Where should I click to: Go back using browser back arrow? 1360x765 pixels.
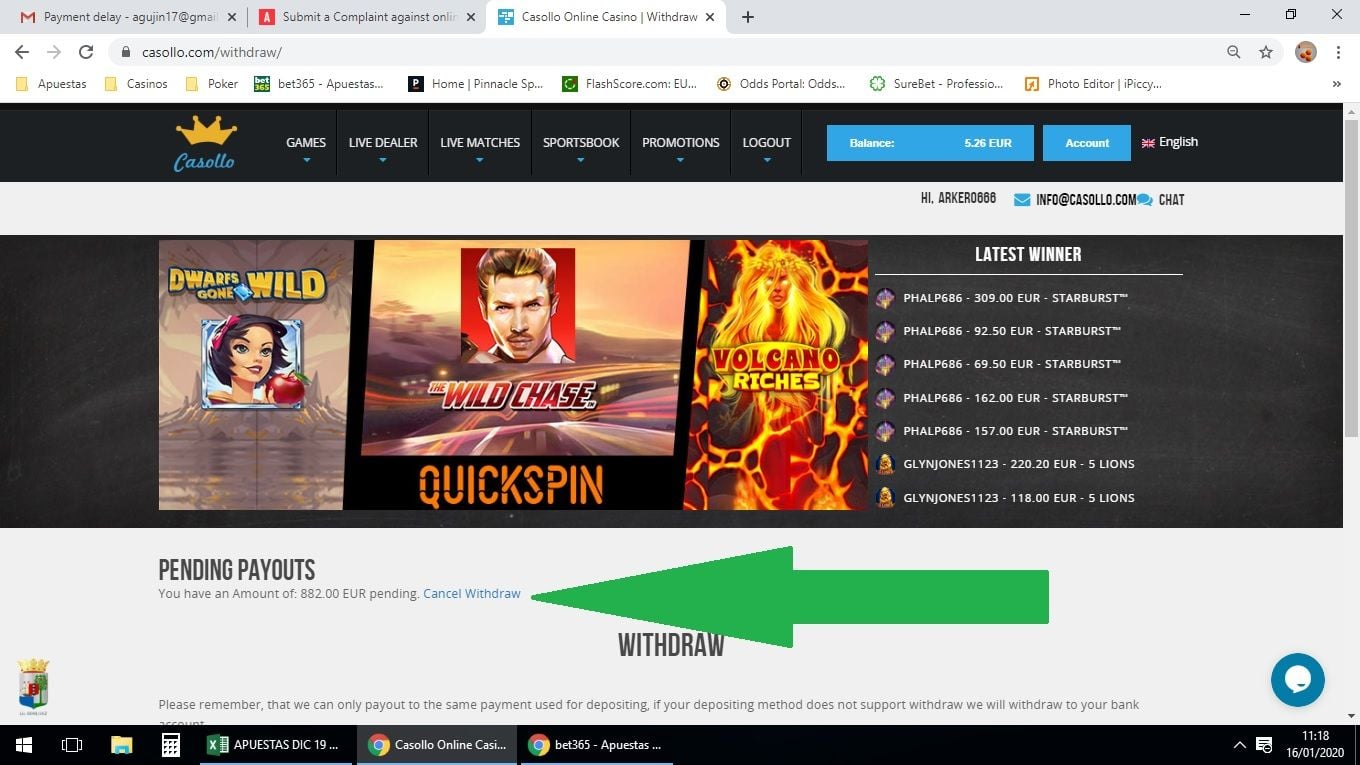[22, 52]
